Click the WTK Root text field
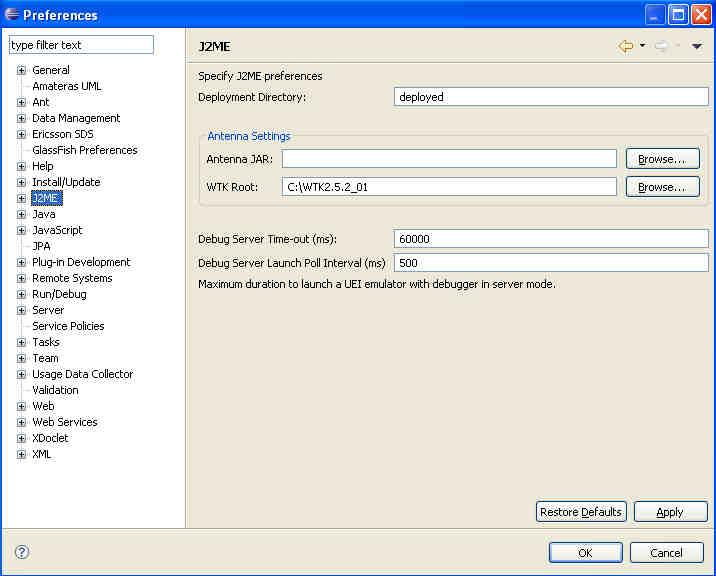 (449, 187)
